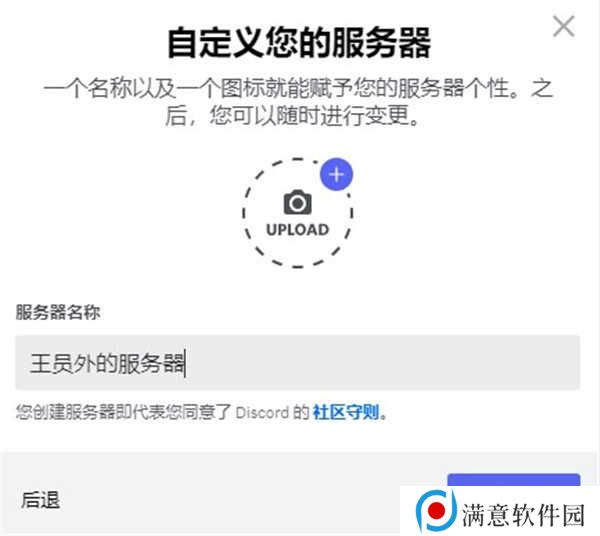The width and height of the screenshot is (600, 536).
Task: Click the blue plus badge on upload circle
Action: click(336, 174)
